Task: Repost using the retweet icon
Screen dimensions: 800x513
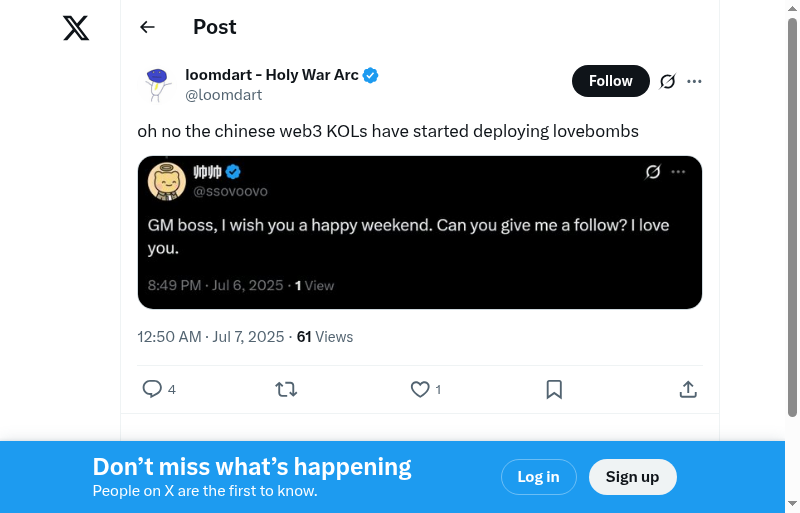Action: tap(286, 389)
